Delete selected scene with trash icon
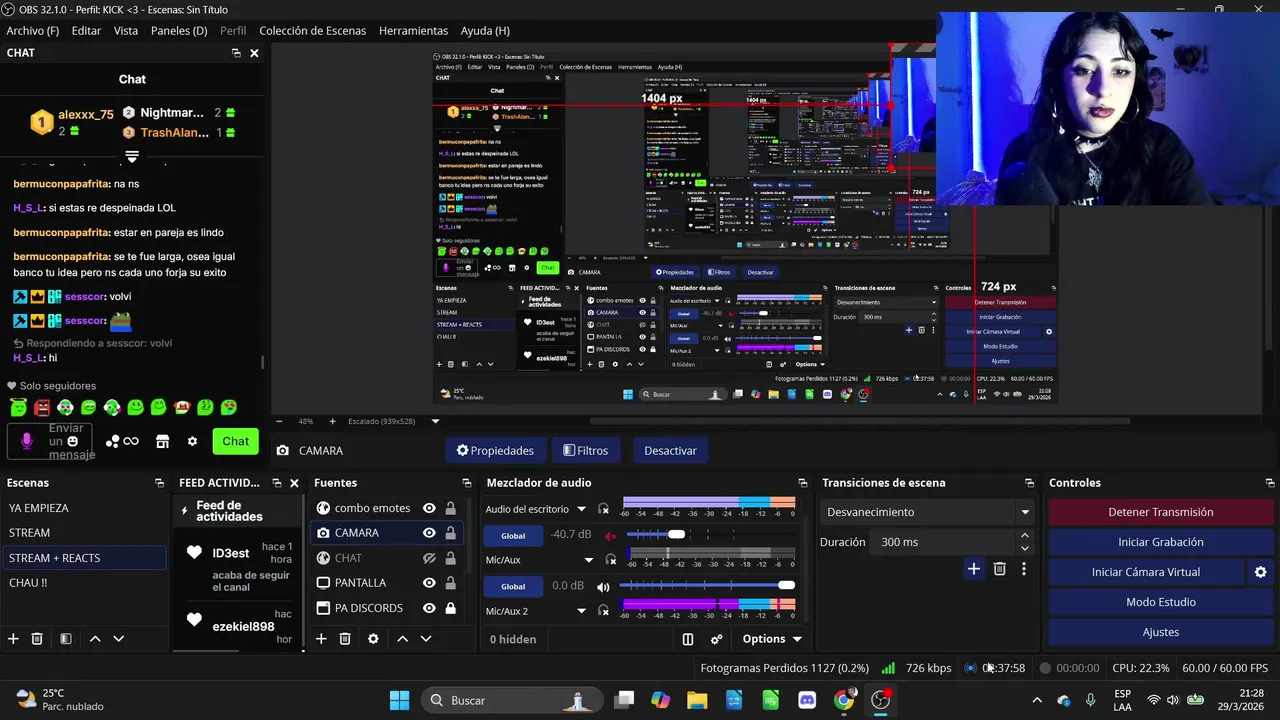The width and height of the screenshot is (1280, 720). click(37, 639)
